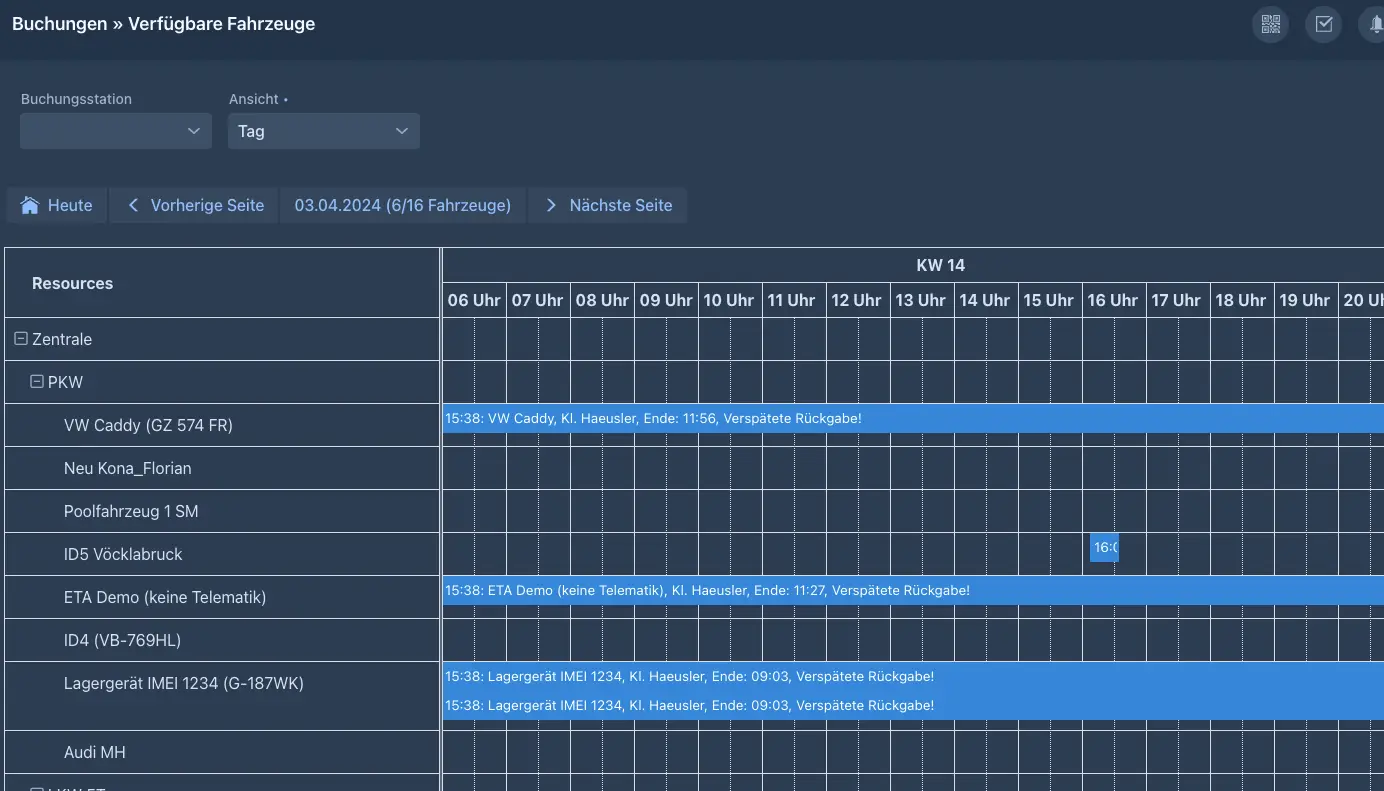The width and height of the screenshot is (1384, 791).
Task: Collapse the PKW subgroup
Action: pos(37,382)
